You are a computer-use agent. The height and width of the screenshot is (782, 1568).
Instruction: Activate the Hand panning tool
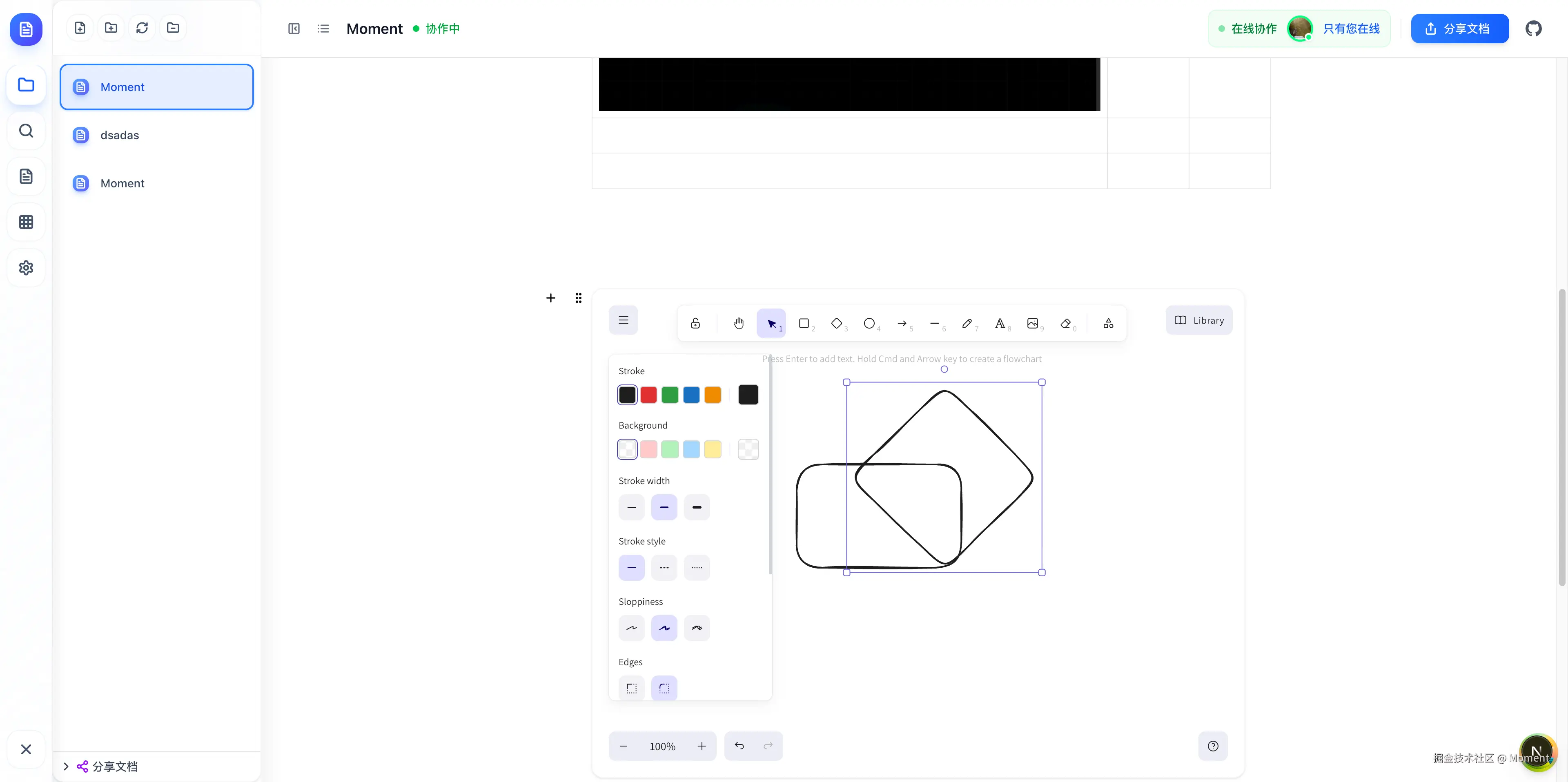[738, 323]
